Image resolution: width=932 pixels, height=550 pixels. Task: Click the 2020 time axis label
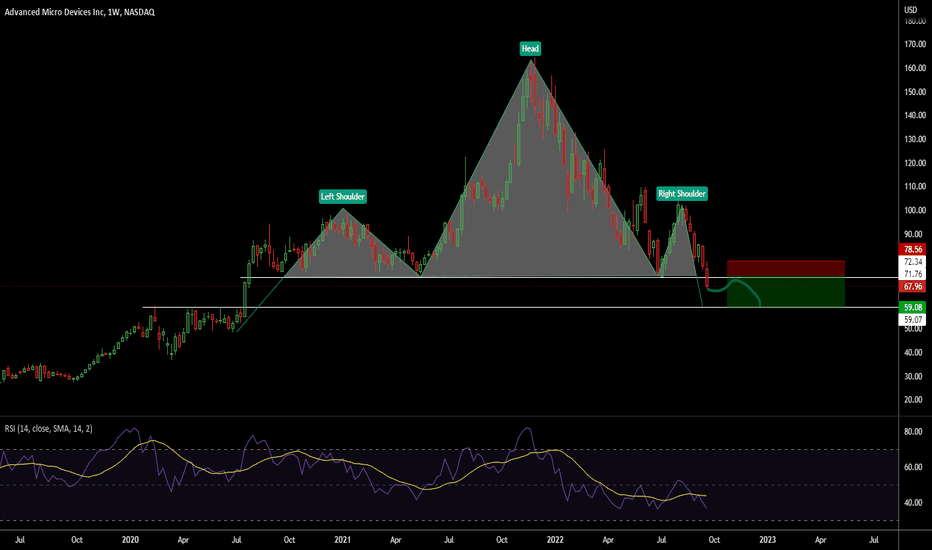[x=130, y=540]
